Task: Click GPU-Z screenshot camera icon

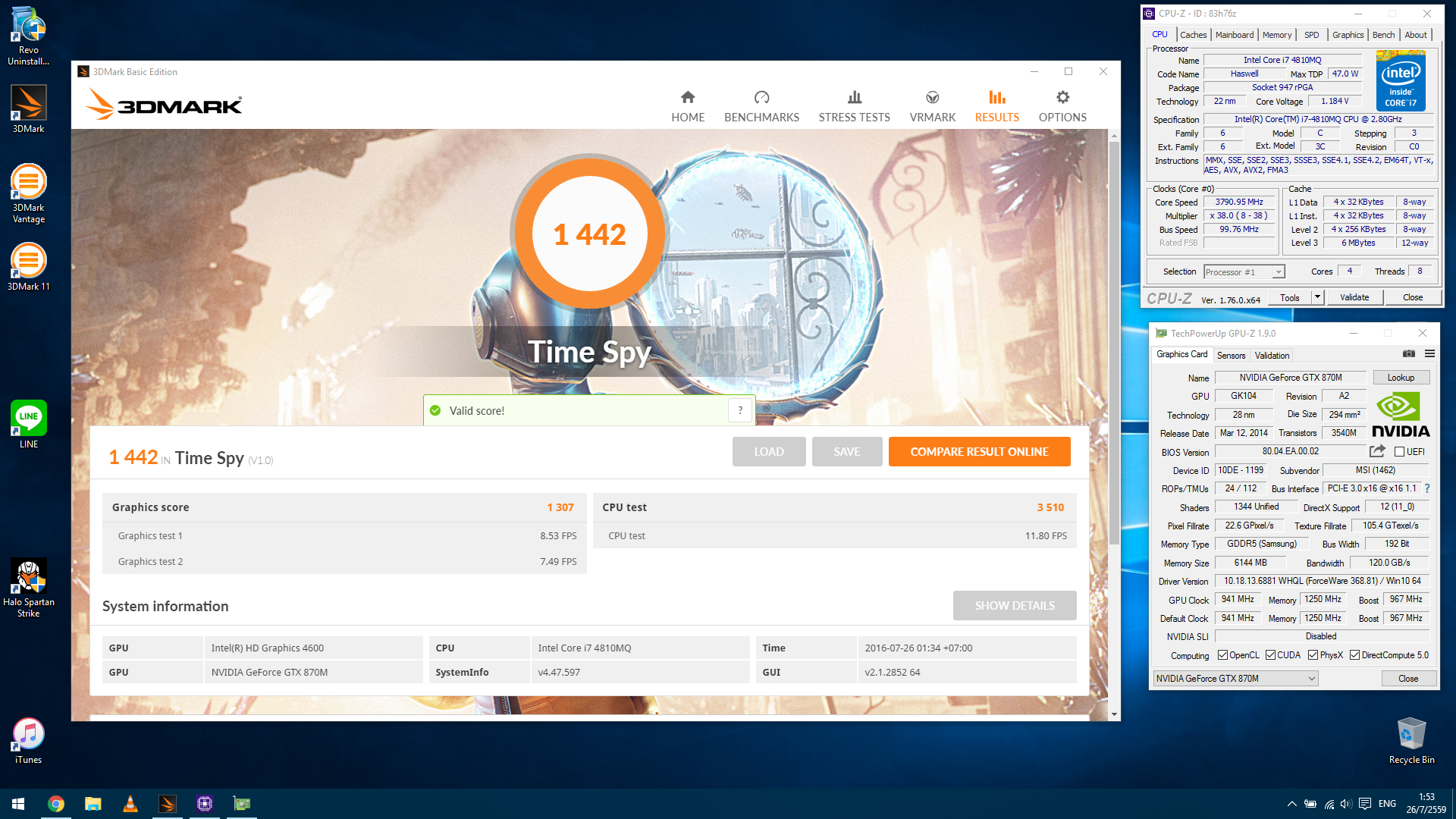Action: point(1408,354)
